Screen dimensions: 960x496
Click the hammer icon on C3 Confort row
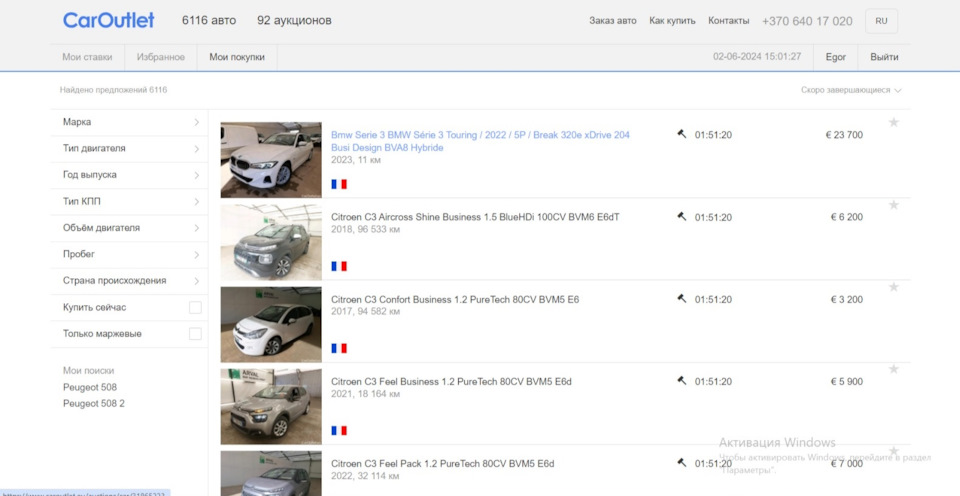pos(681,298)
